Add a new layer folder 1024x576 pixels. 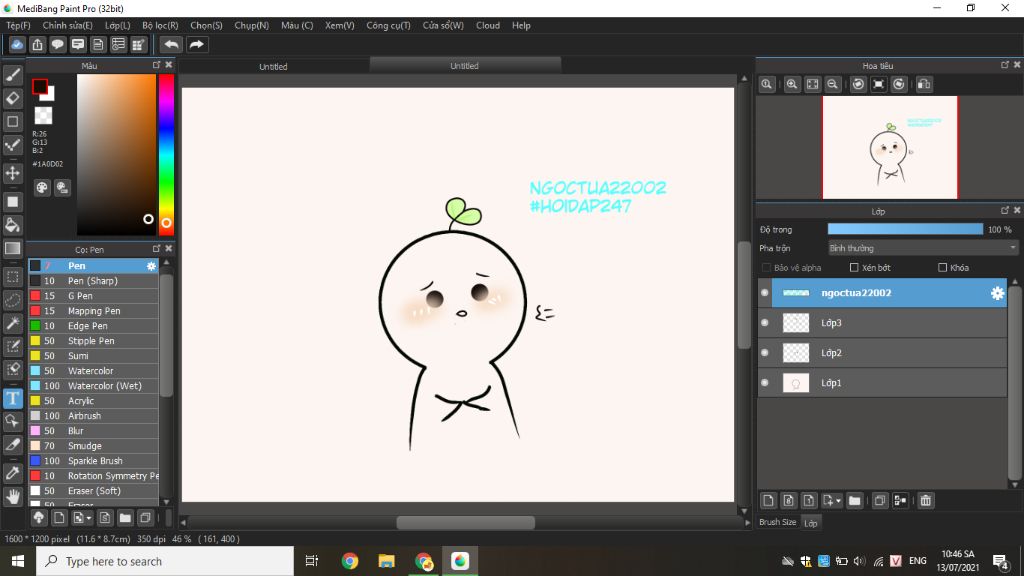(x=854, y=501)
